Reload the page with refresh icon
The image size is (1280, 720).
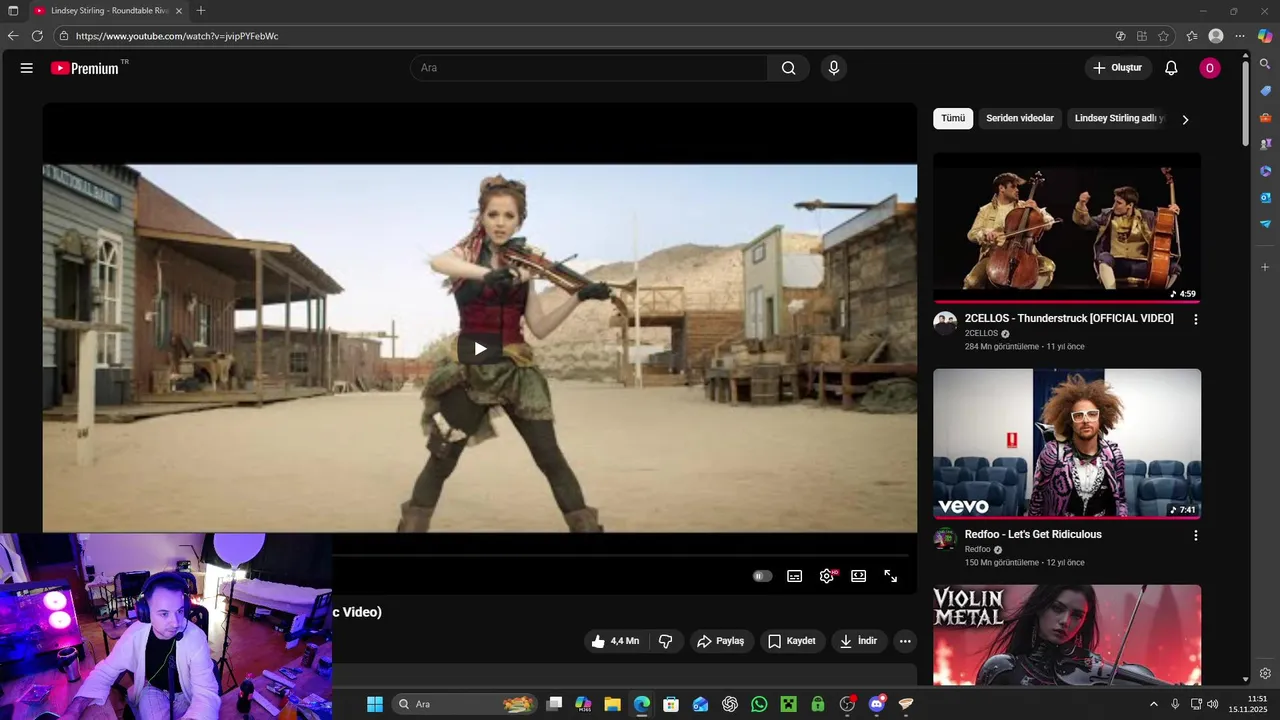click(x=37, y=36)
